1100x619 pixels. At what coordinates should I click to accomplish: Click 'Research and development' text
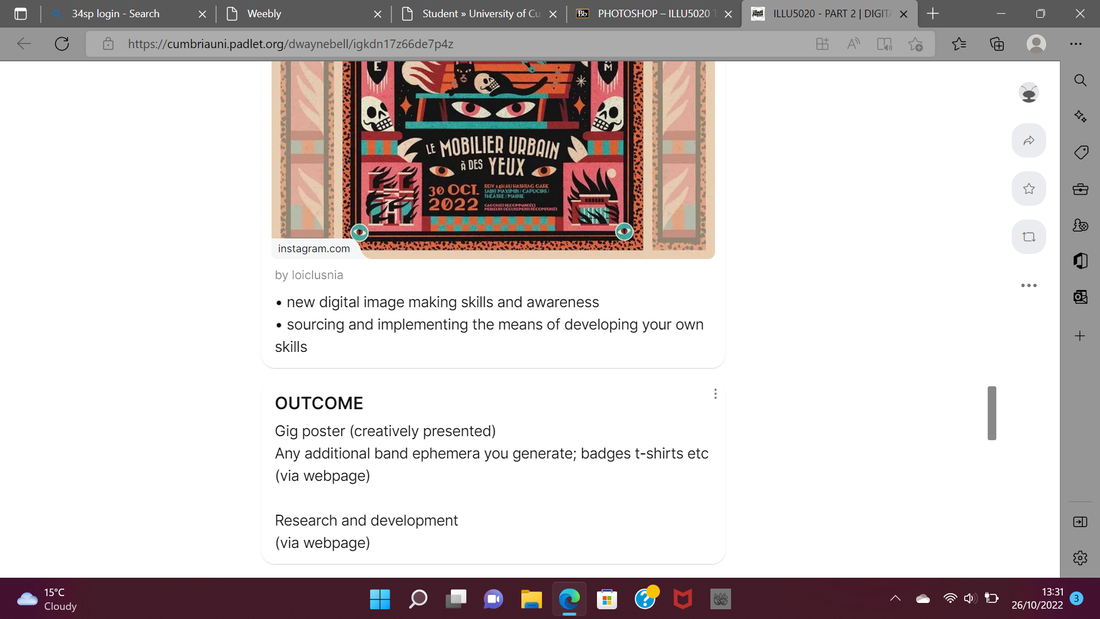(366, 521)
